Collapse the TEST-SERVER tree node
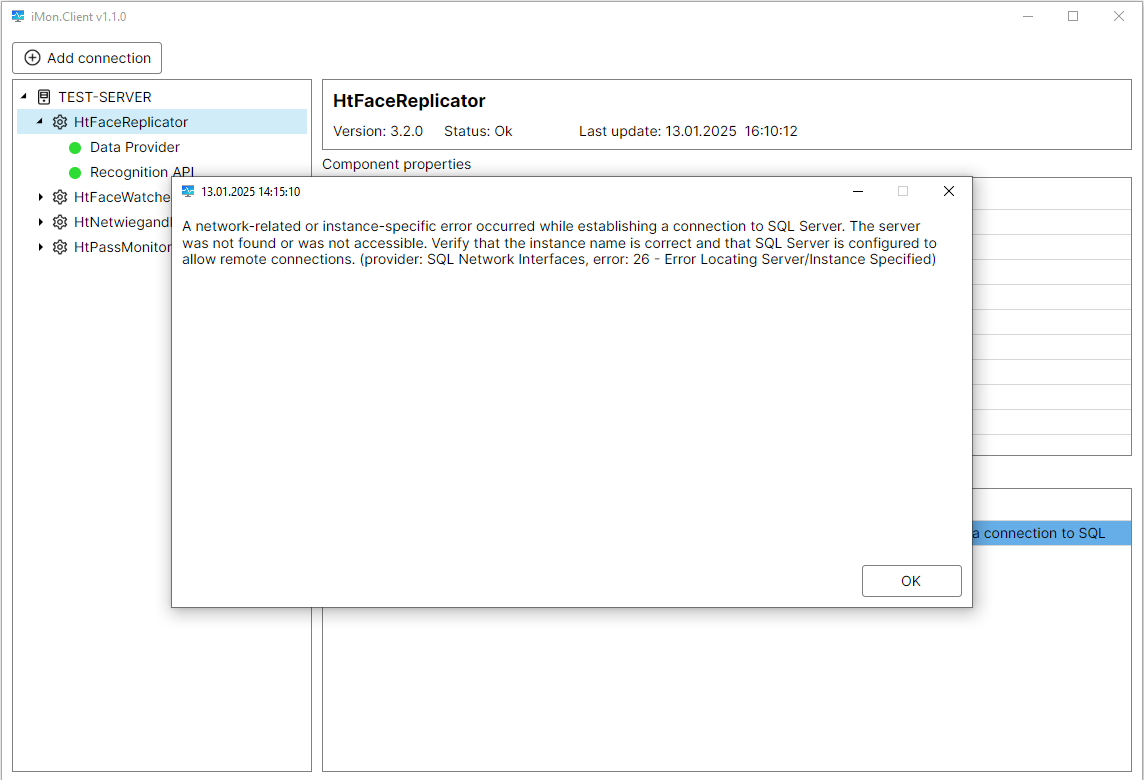 click(x=24, y=97)
